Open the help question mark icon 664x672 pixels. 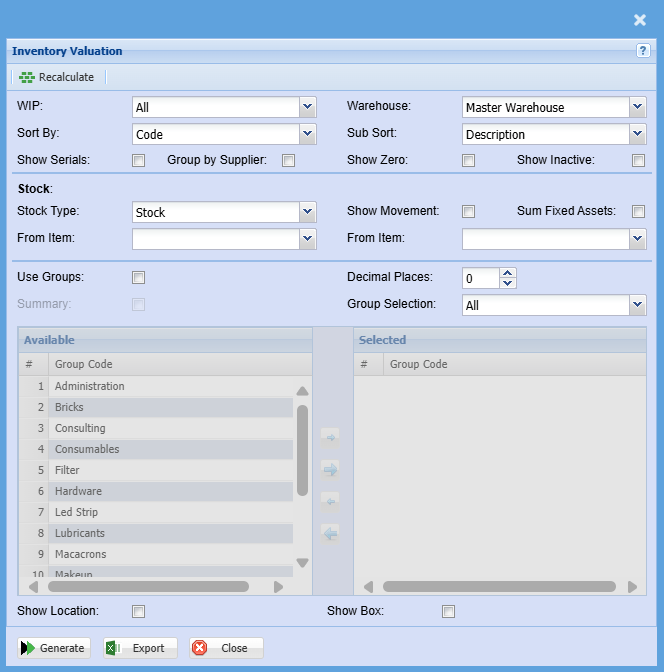(643, 51)
